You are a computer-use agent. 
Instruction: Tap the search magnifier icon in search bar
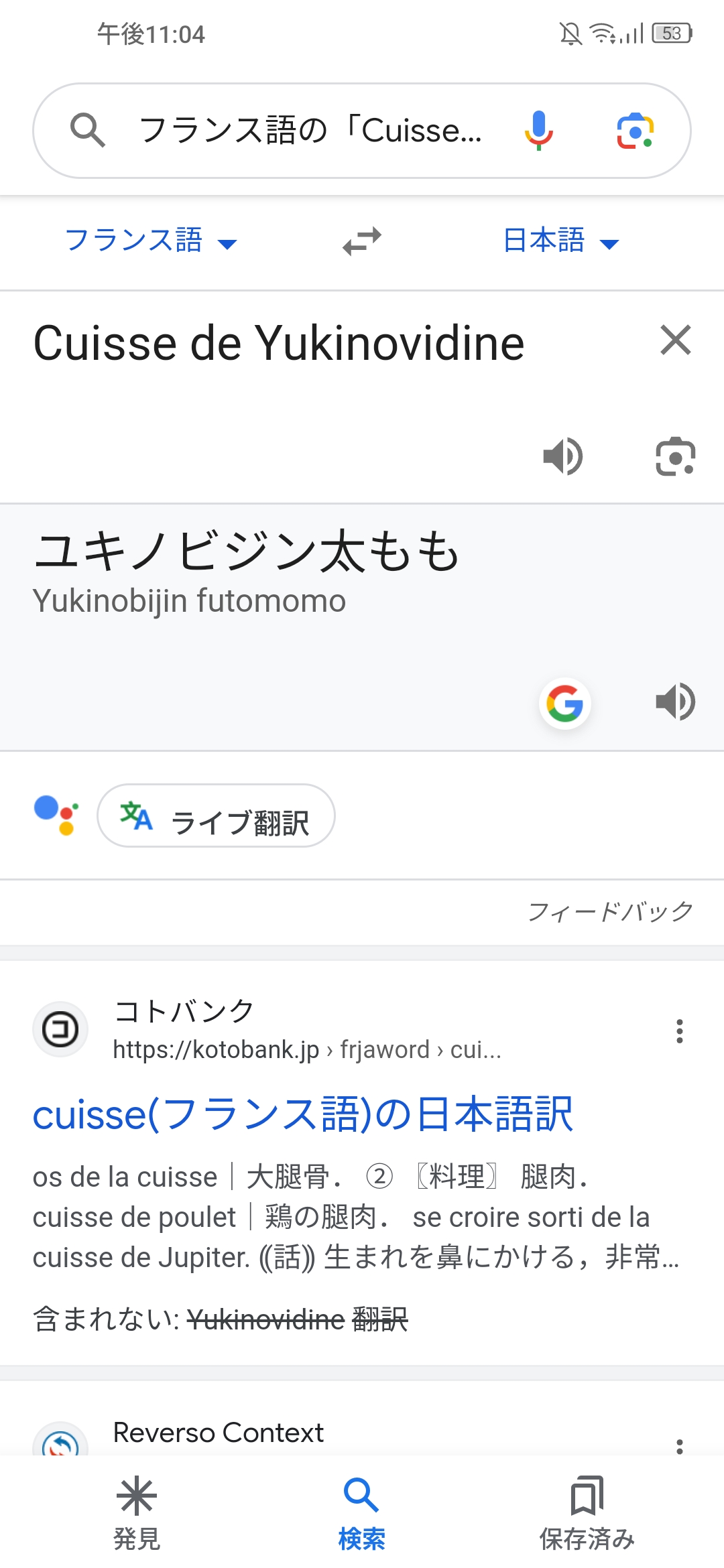[88, 130]
